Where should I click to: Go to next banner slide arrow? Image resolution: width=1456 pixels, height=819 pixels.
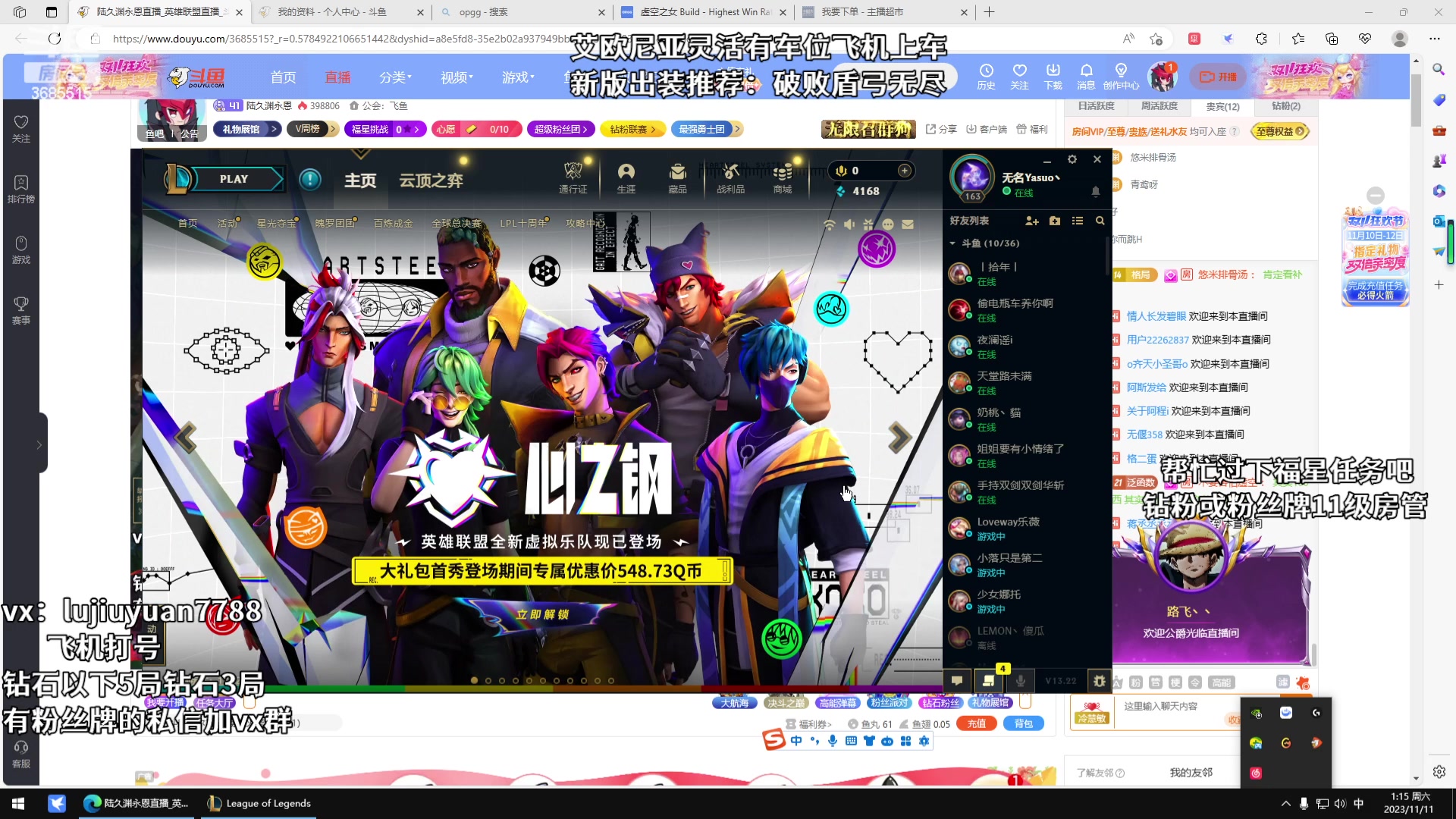pos(899,437)
